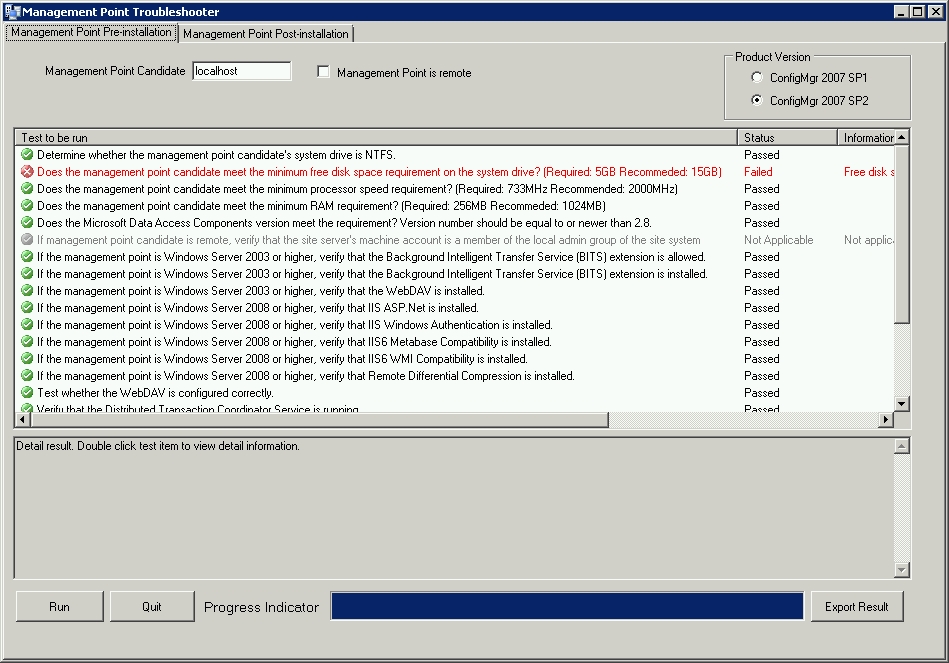Select ConfigMgr 2007 SP2 radio button
Image resolution: width=949 pixels, height=663 pixels.
click(x=757, y=100)
